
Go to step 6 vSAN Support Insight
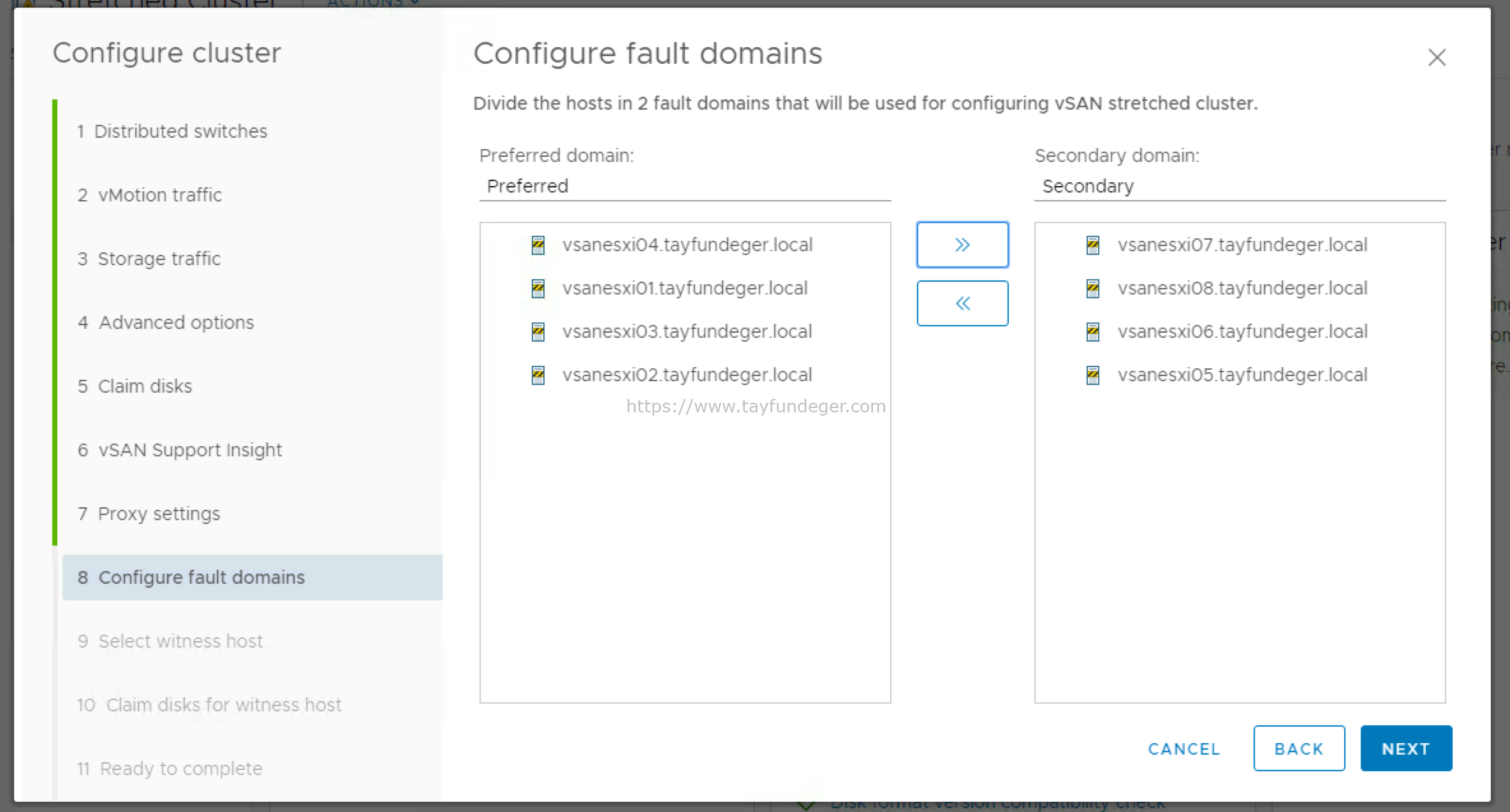click(x=180, y=450)
